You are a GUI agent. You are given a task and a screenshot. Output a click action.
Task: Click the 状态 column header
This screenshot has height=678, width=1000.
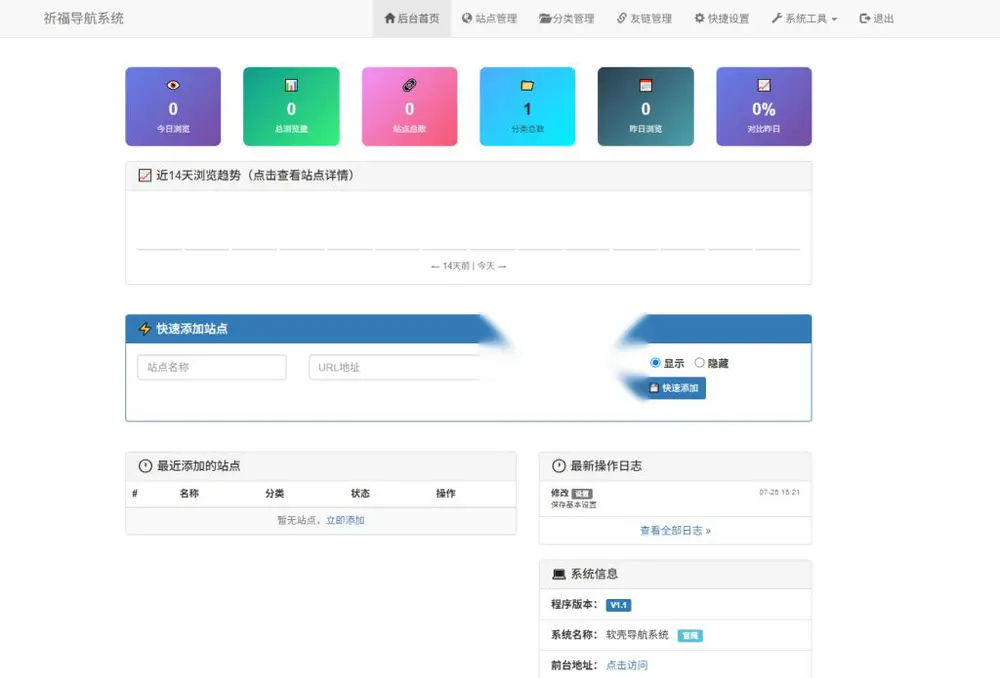click(360, 493)
